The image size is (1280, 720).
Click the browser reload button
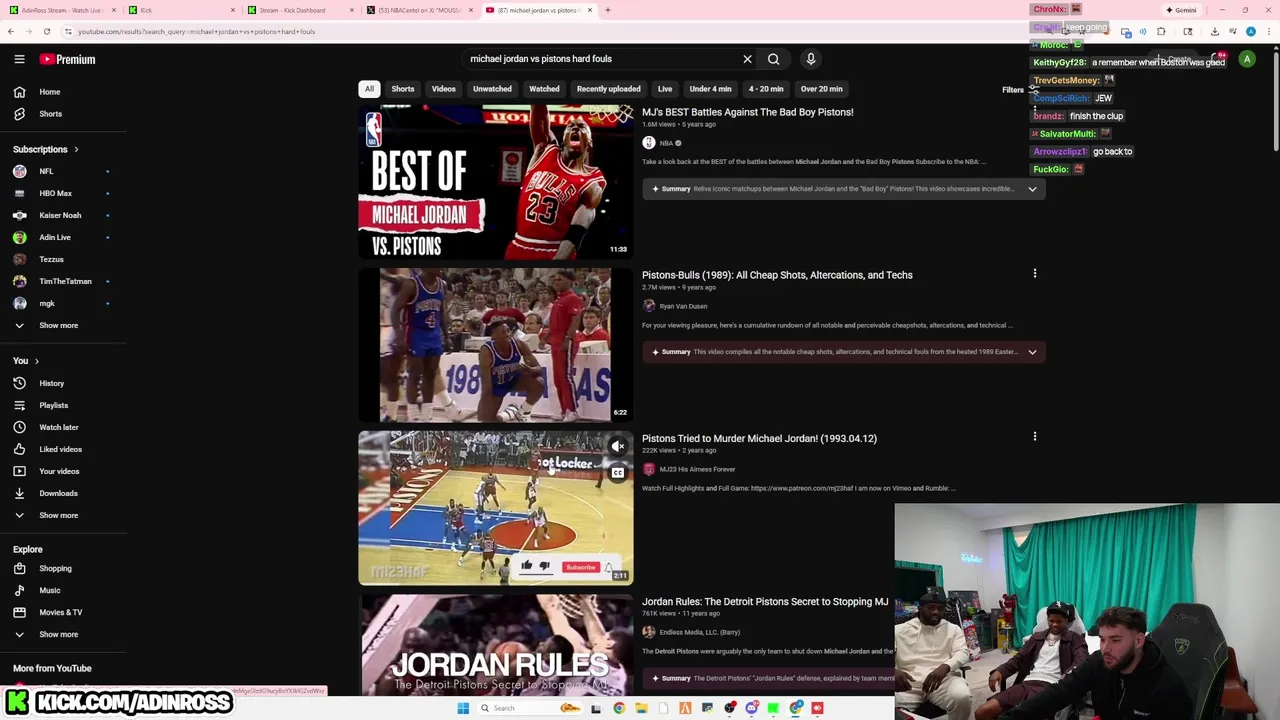coord(46,31)
